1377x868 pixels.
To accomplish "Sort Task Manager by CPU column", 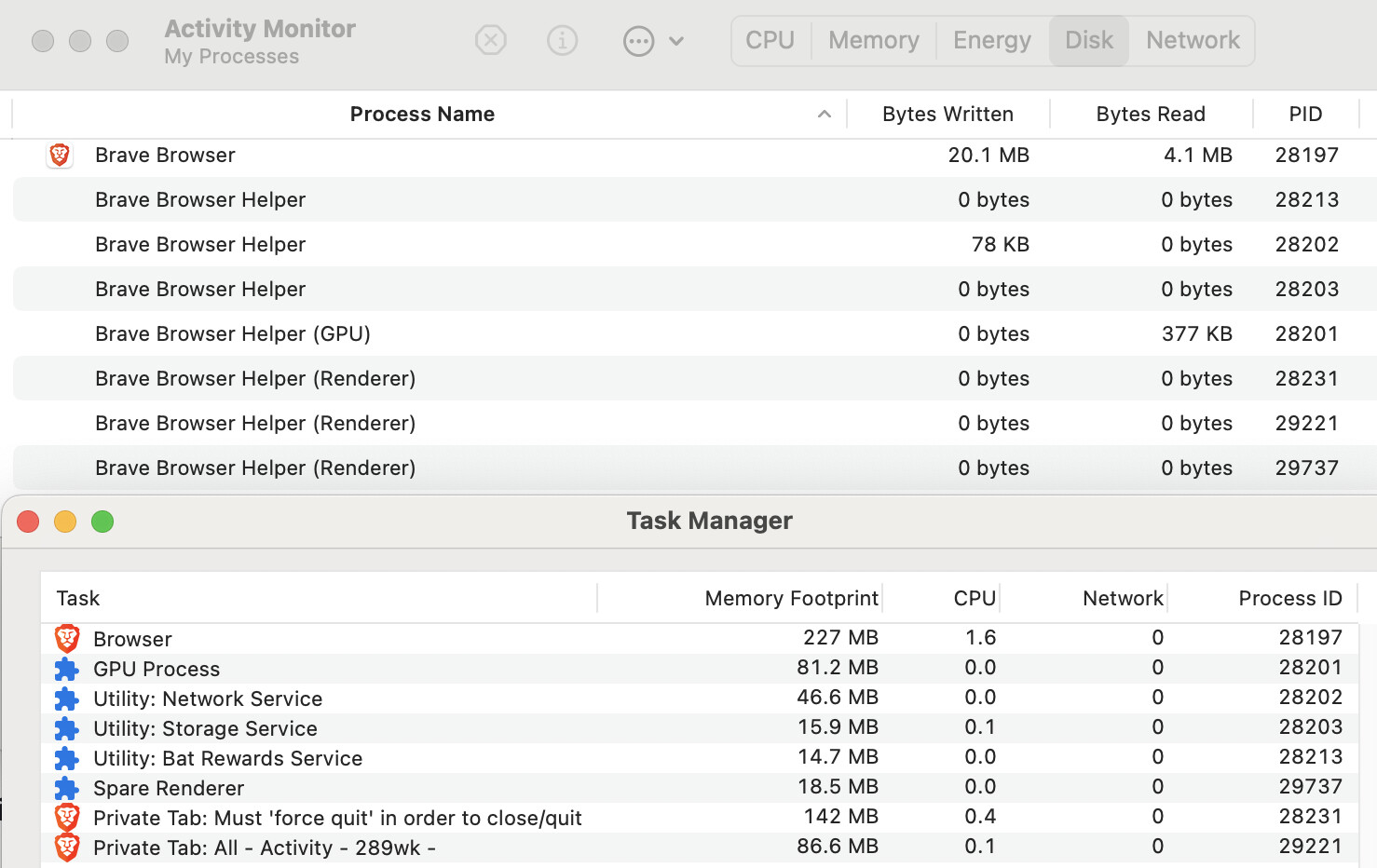I will 975,598.
